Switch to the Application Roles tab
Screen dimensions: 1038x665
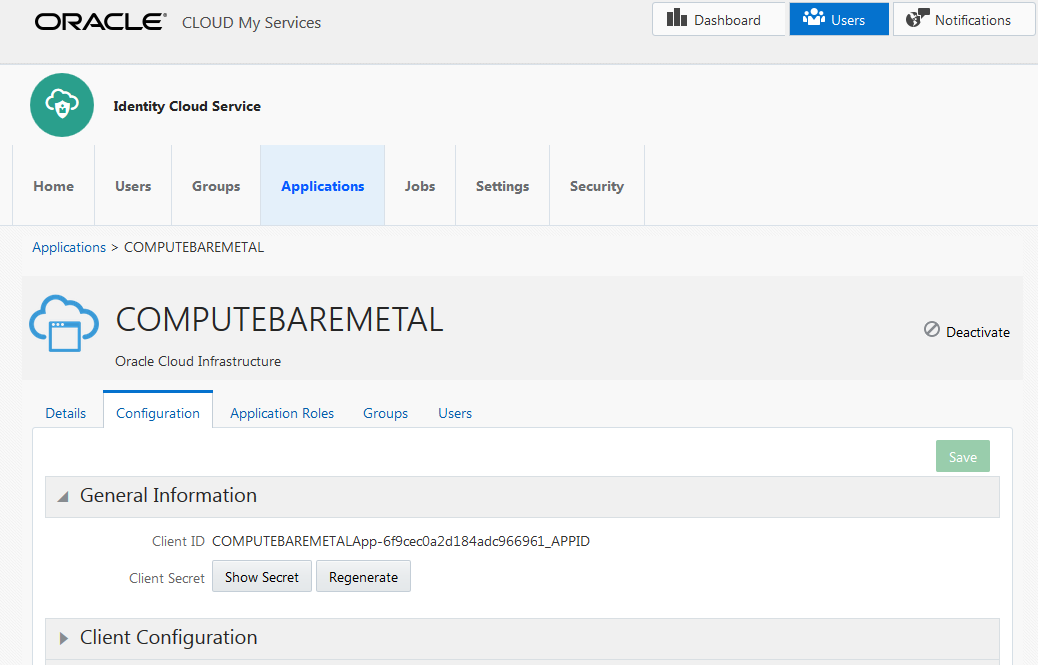(x=281, y=413)
